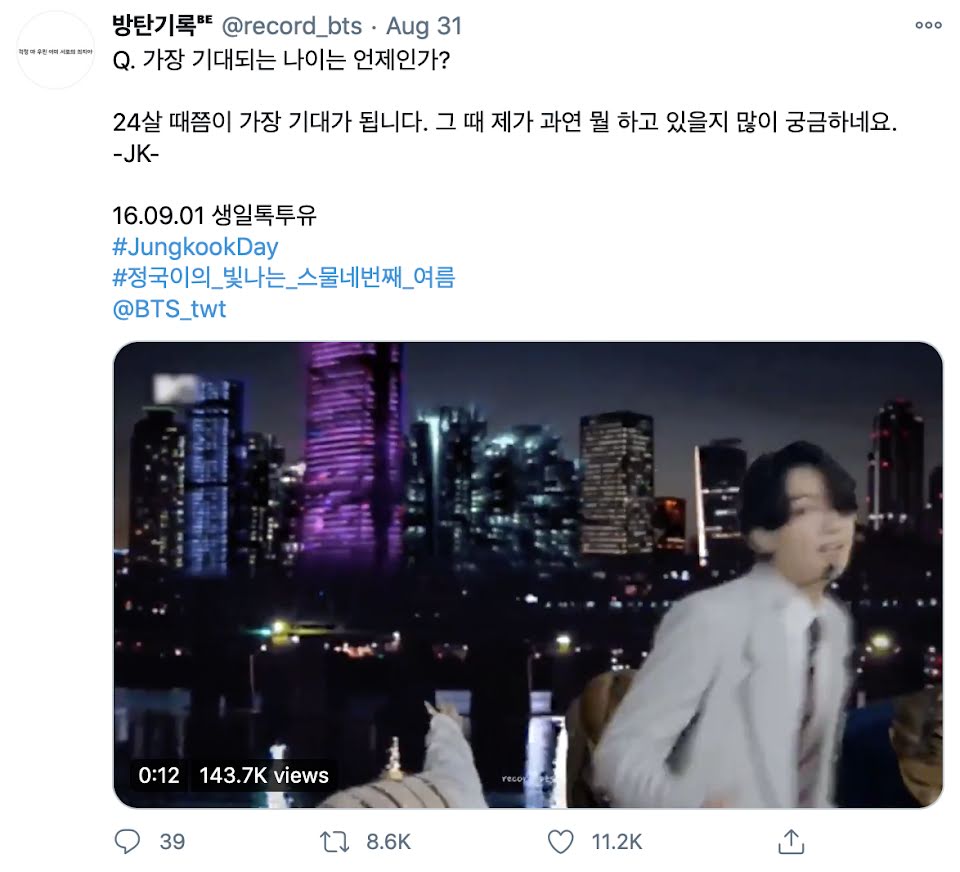Click the 143.7K views label
This screenshot has width=960, height=872.
coord(264,775)
